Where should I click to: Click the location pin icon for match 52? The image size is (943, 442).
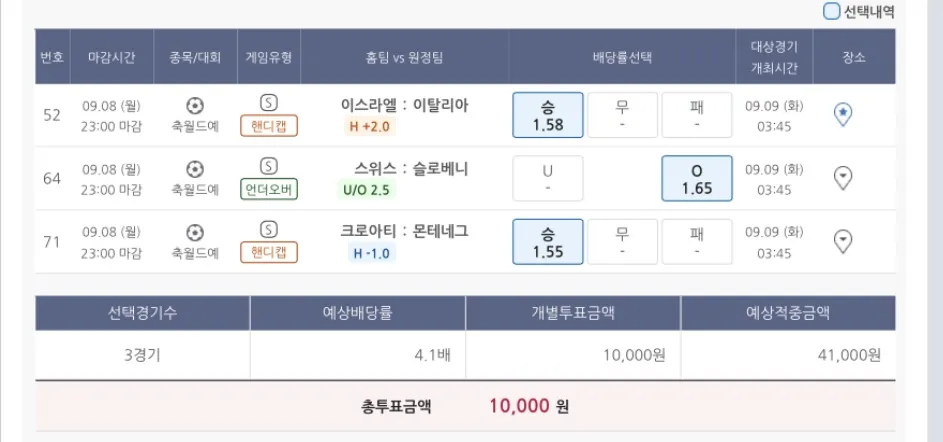pos(843,115)
